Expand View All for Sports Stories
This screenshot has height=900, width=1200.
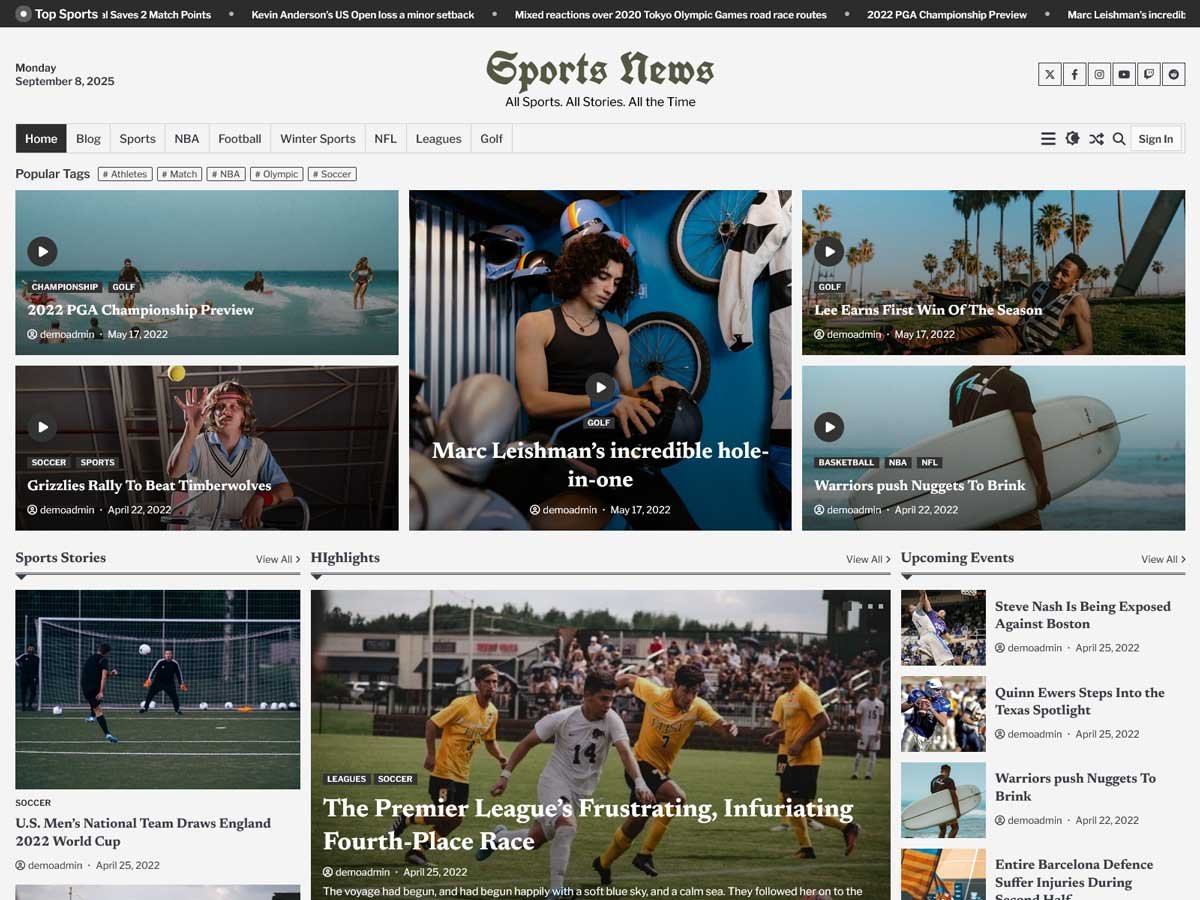[277, 559]
